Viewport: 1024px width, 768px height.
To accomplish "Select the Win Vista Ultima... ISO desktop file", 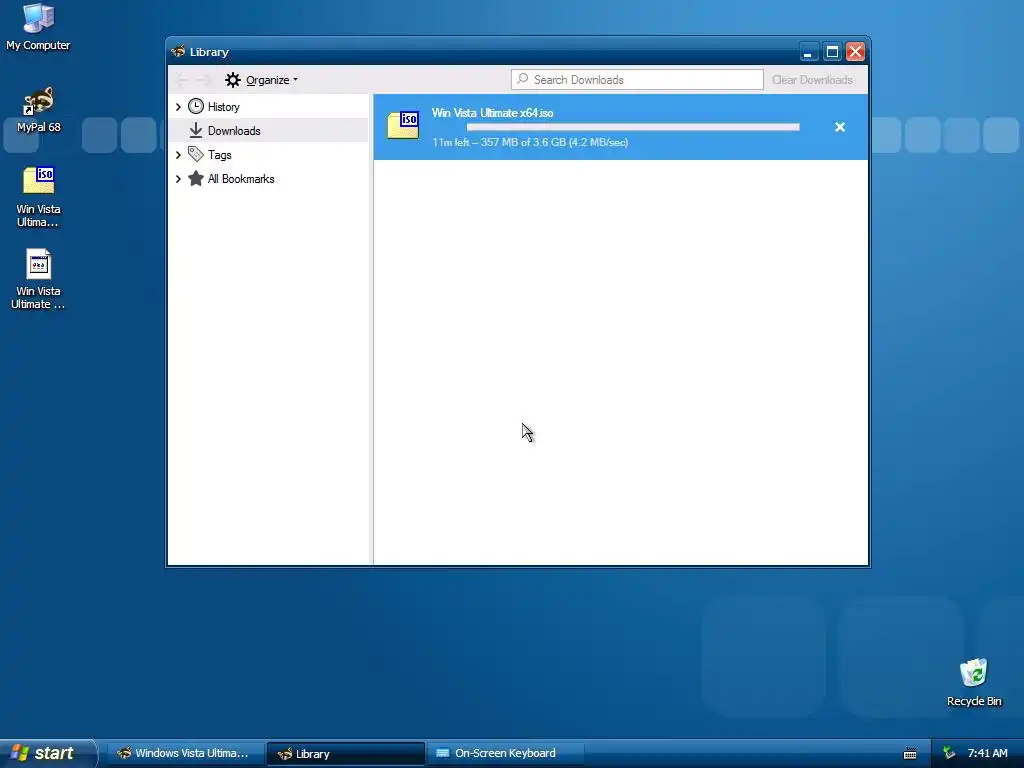I will tap(38, 197).
